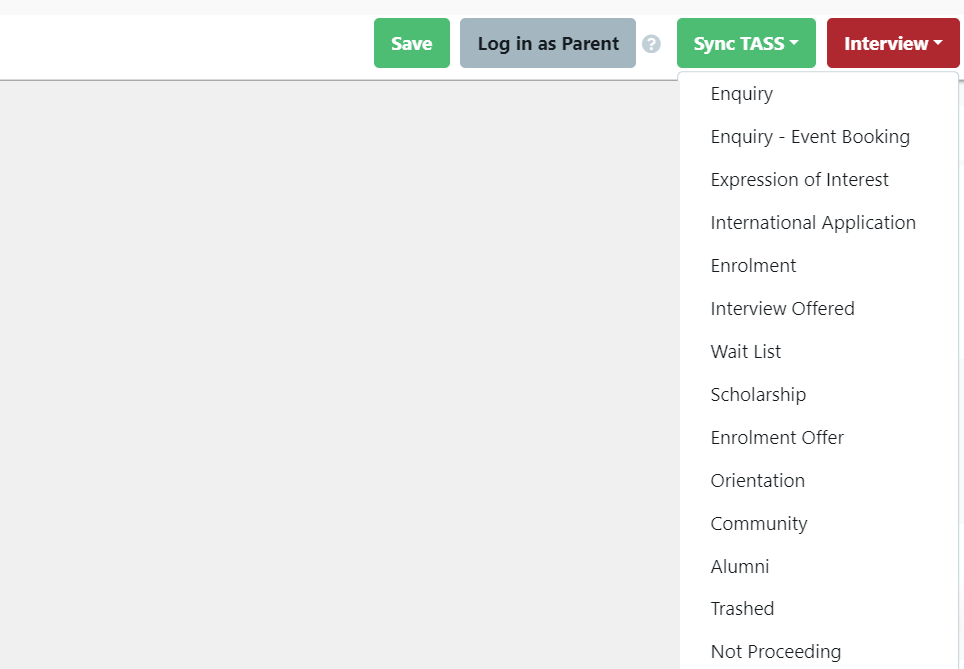Select Expression of Interest
Viewport: 964px width, 669px height.
(799, 179)
